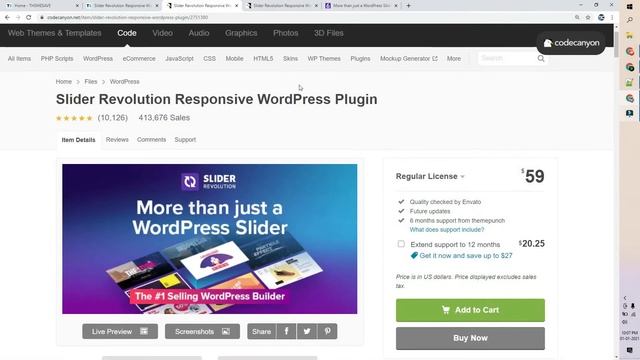Open the Reviews tab
The image size is (640, 360).
point(117,140)
